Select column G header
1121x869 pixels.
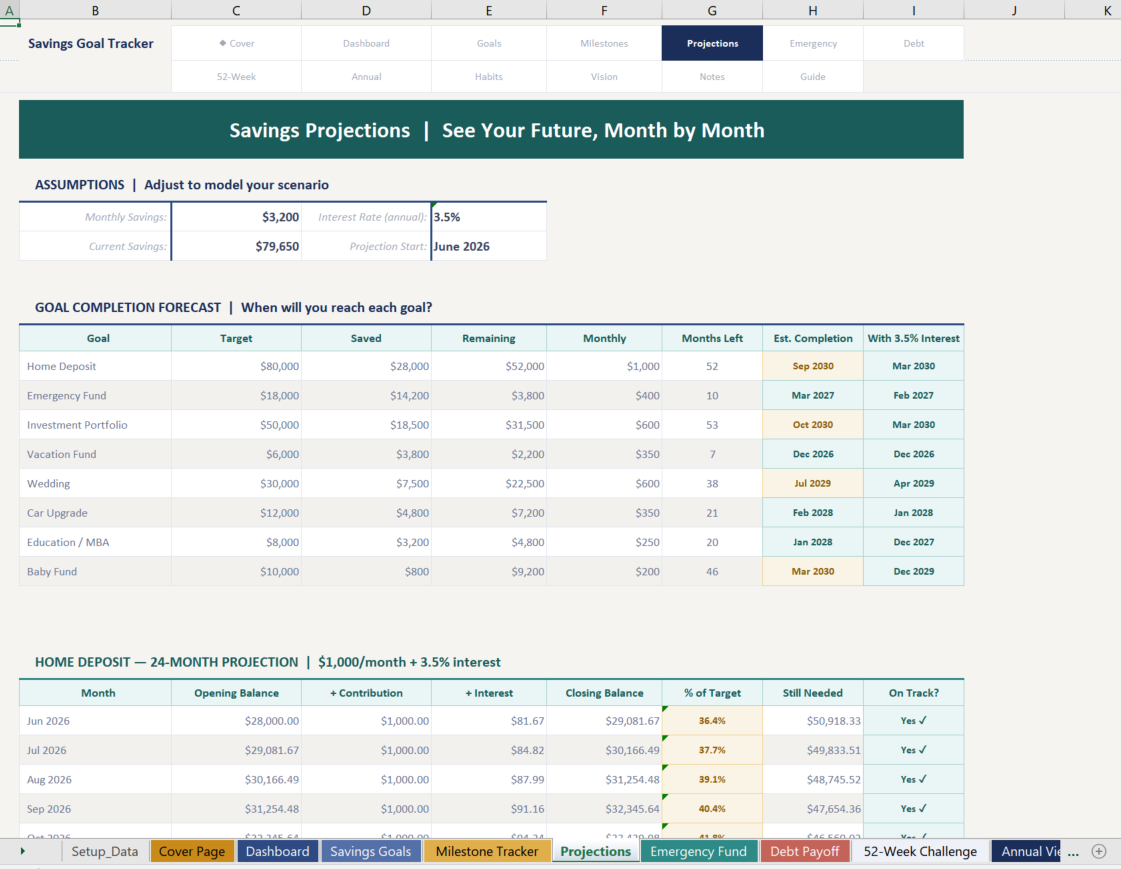pos(712,10)
